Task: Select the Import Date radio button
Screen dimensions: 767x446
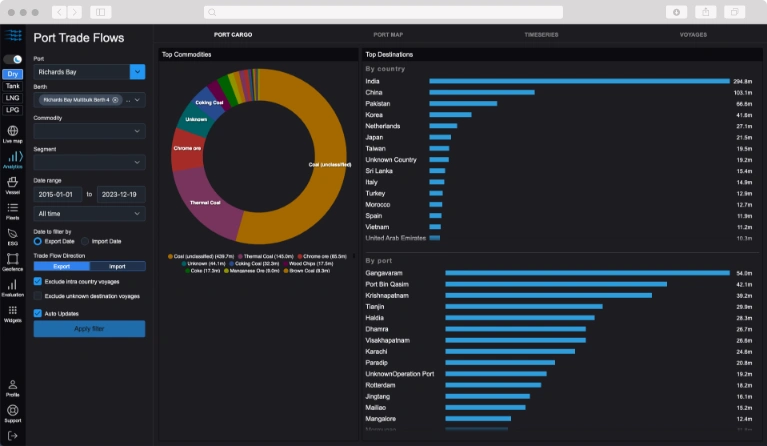Action: coord(85,241)
